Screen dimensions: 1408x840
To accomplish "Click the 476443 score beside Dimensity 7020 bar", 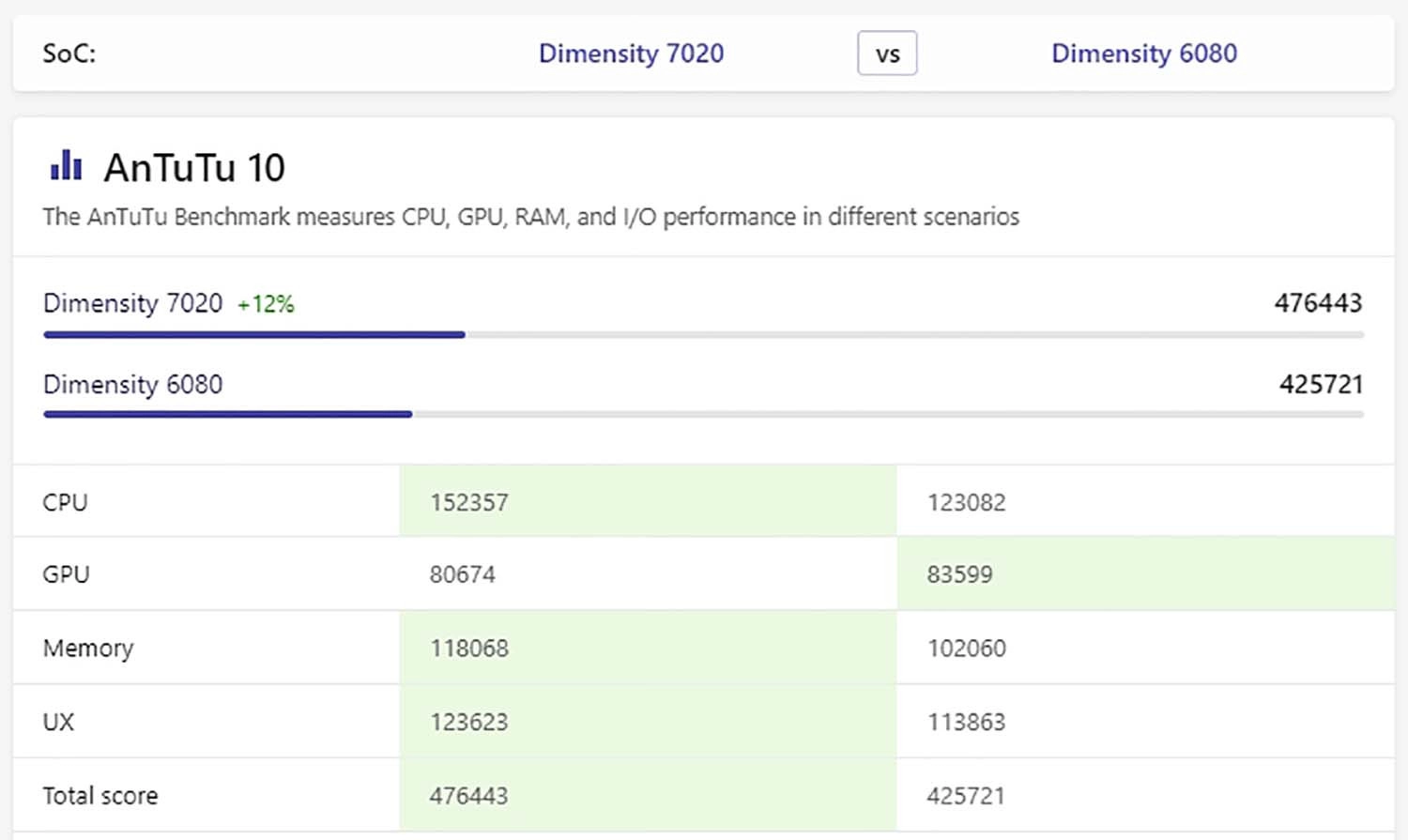I will 1318,303.
